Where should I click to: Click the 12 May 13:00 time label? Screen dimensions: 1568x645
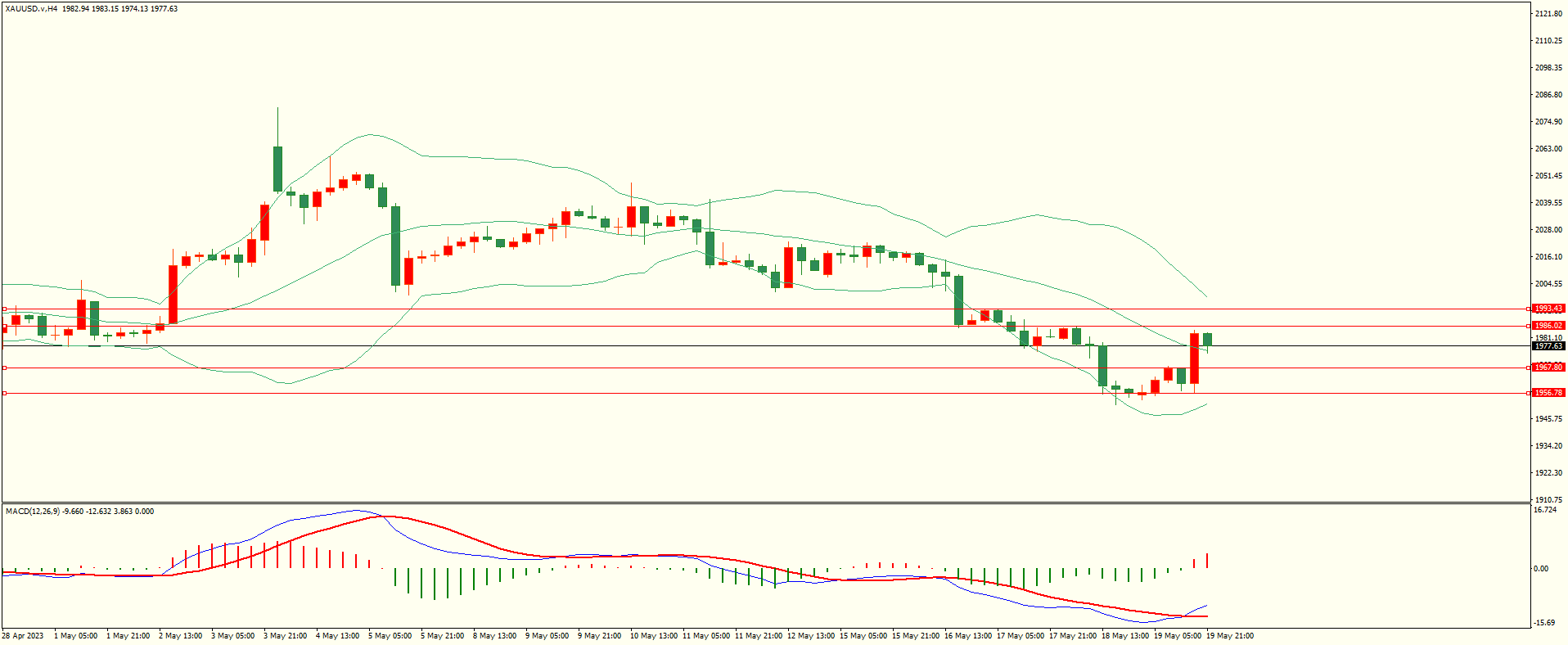[x=811, y=636]
